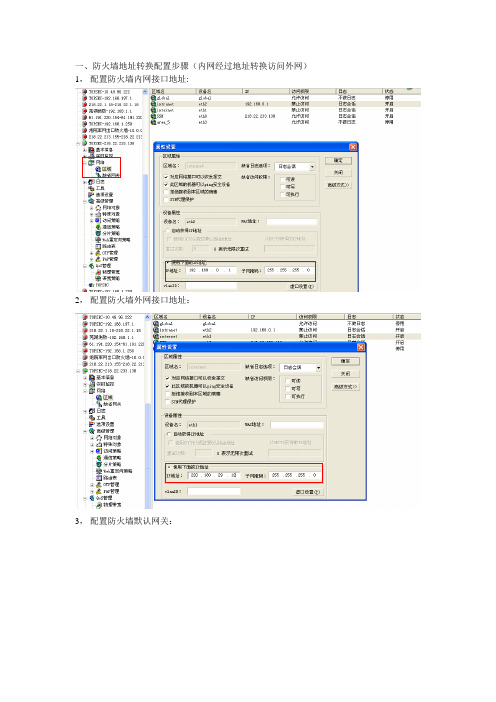Select the global zone icon in step 2 list

(156, 323)
